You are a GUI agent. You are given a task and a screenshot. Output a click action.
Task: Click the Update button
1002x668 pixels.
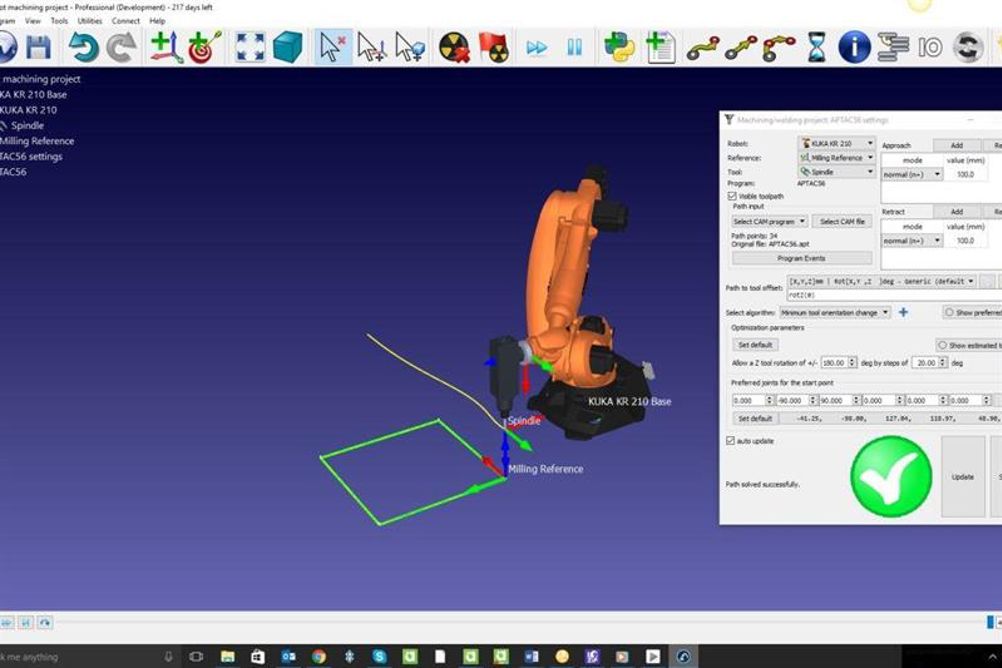click(x=963, y=477)
